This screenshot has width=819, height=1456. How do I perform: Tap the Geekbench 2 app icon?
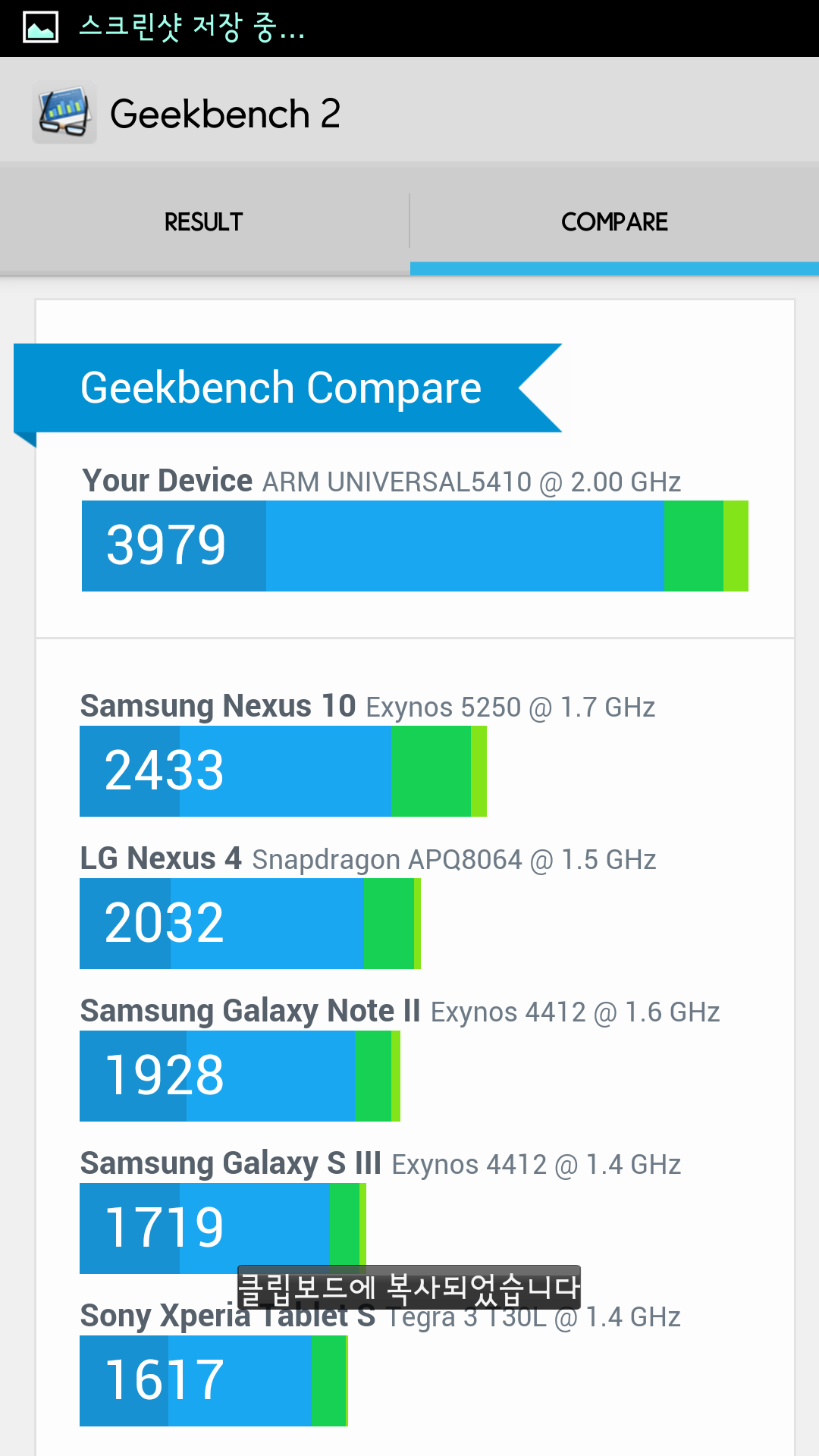[x=64, y=113]
